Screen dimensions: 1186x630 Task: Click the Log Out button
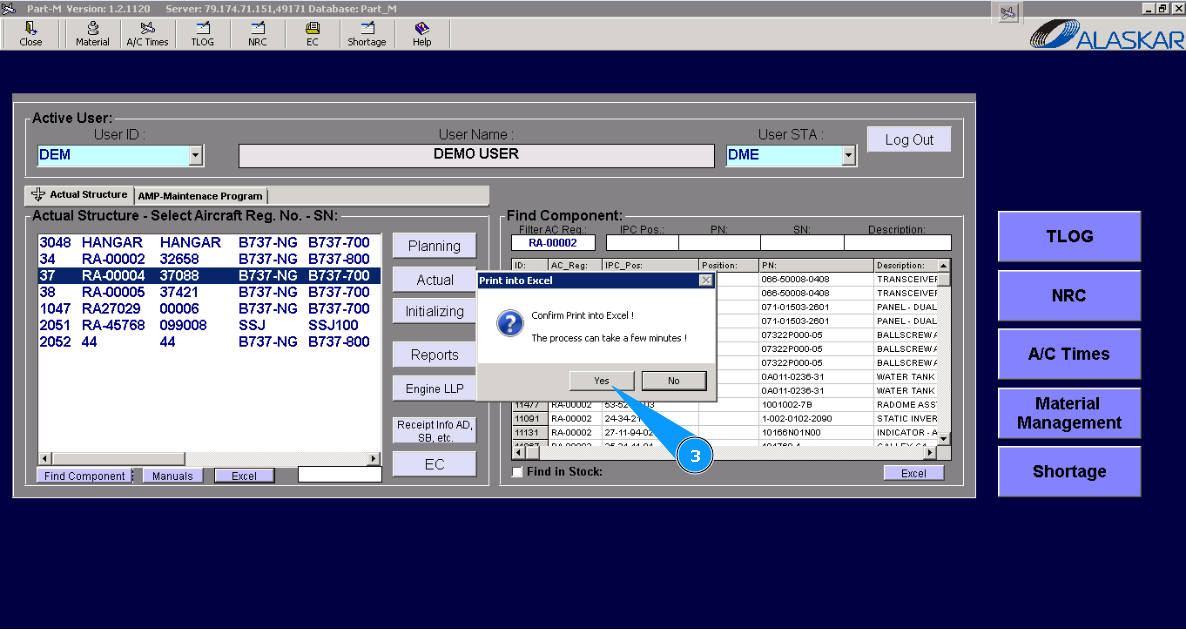coord(908,140)
